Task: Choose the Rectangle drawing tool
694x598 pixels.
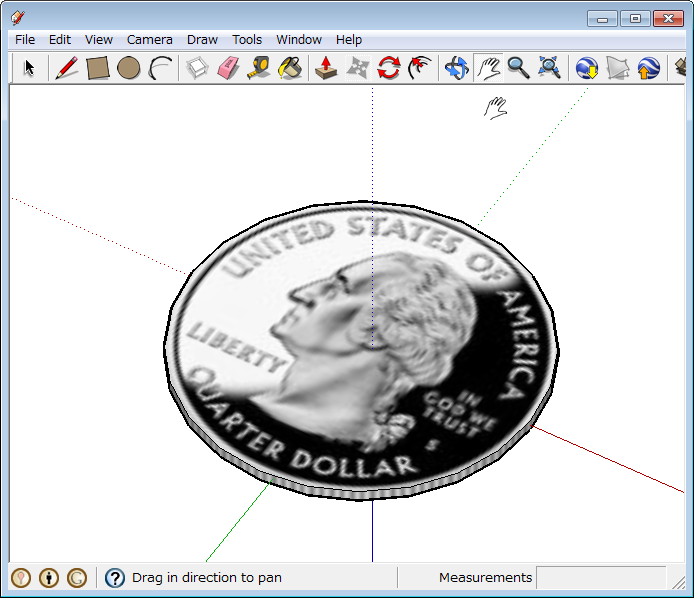Action: [98, 68]
